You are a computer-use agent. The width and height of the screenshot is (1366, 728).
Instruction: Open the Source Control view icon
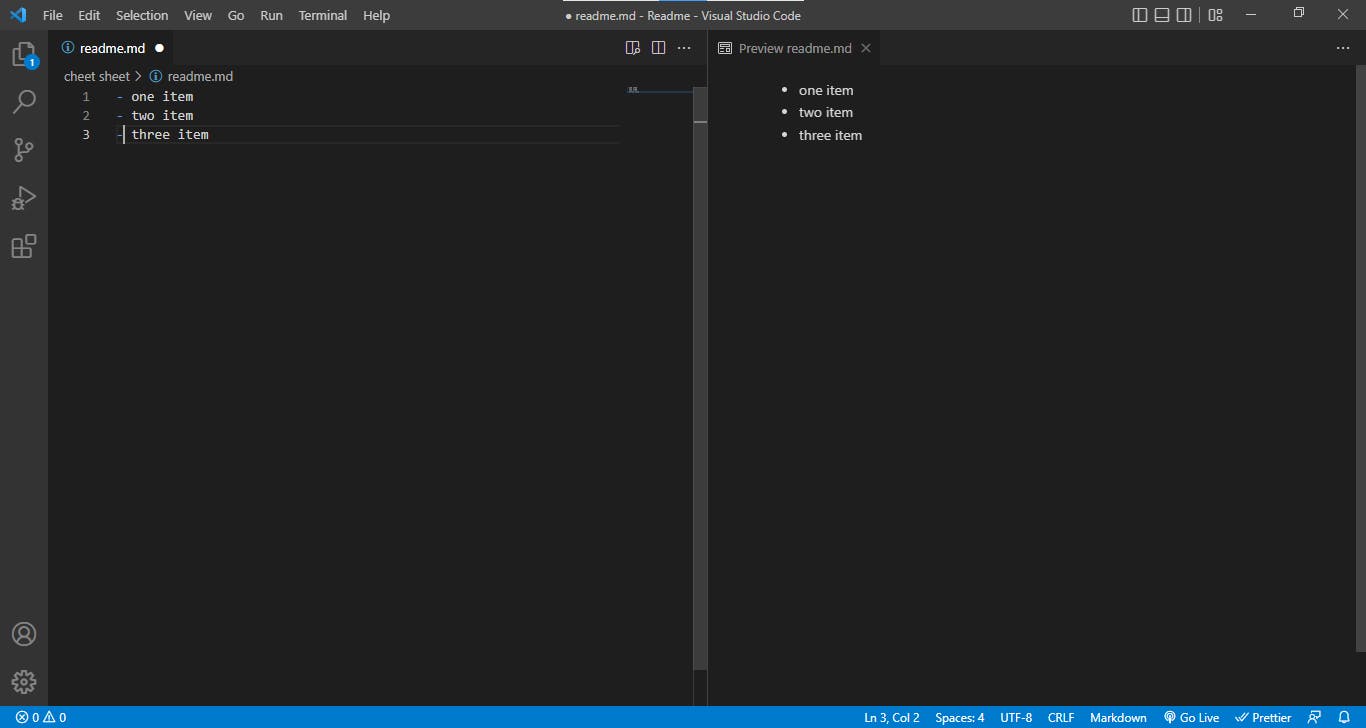(24, 150)
